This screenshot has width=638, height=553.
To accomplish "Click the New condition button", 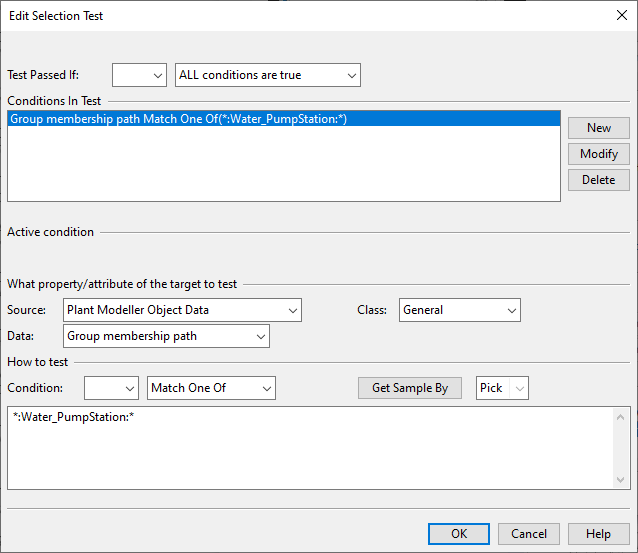I will tap(599, 128).
